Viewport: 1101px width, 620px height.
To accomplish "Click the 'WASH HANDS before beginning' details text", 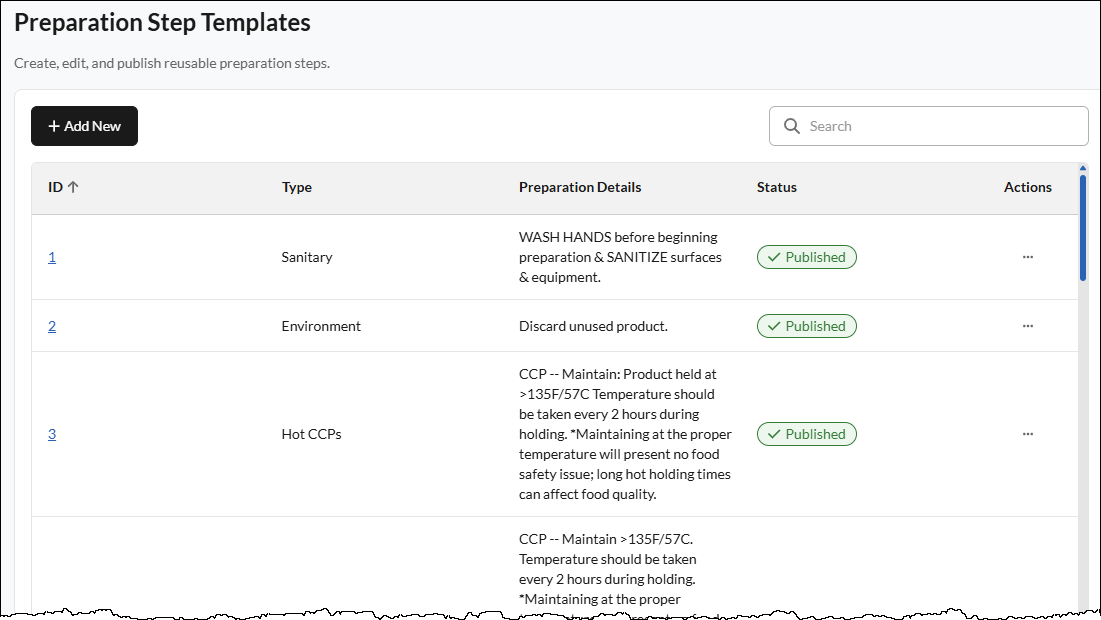I will click(618, 237).
